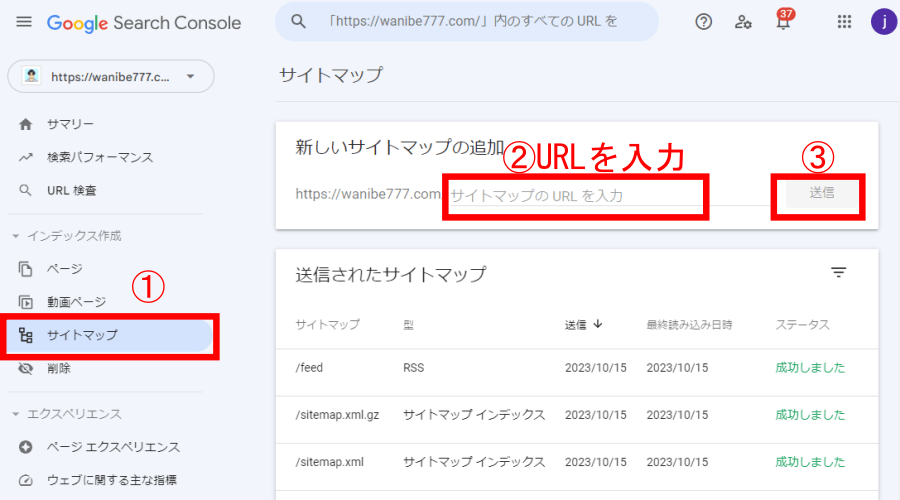This screenshot has width=900, height=500.
Task: Open 動画ページ report
Action: tap(76, 302)
